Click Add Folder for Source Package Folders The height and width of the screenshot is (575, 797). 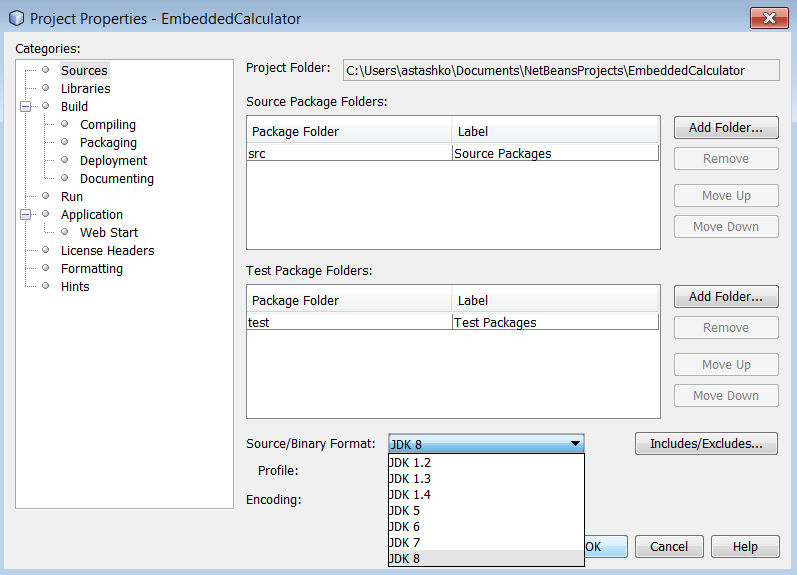[725, 128]
